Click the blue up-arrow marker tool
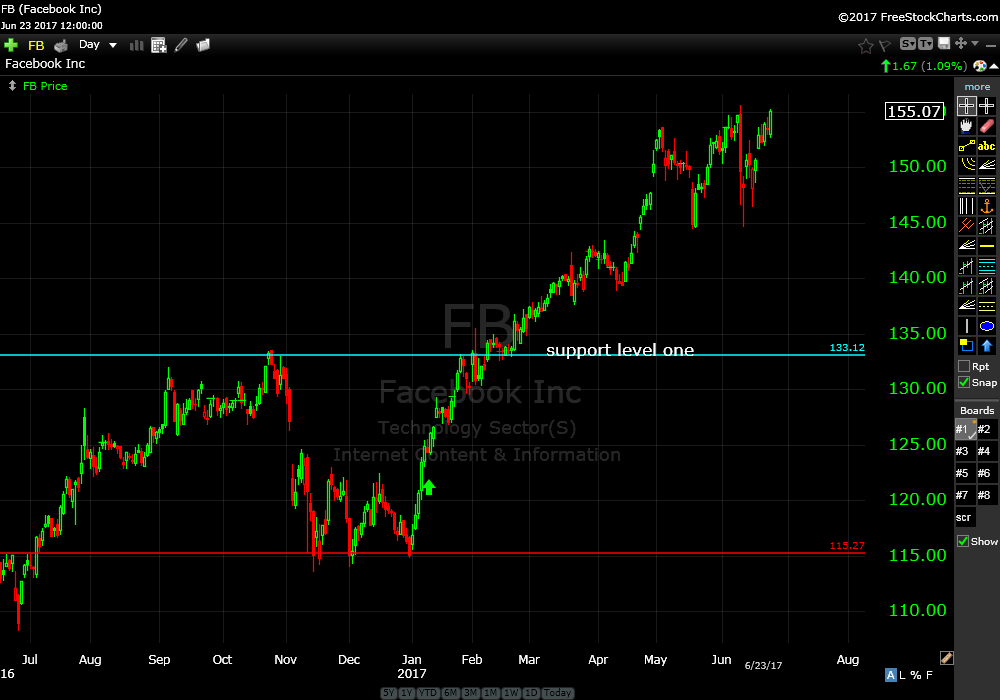This screenshot has width=1000, height=700. [987, 346]
